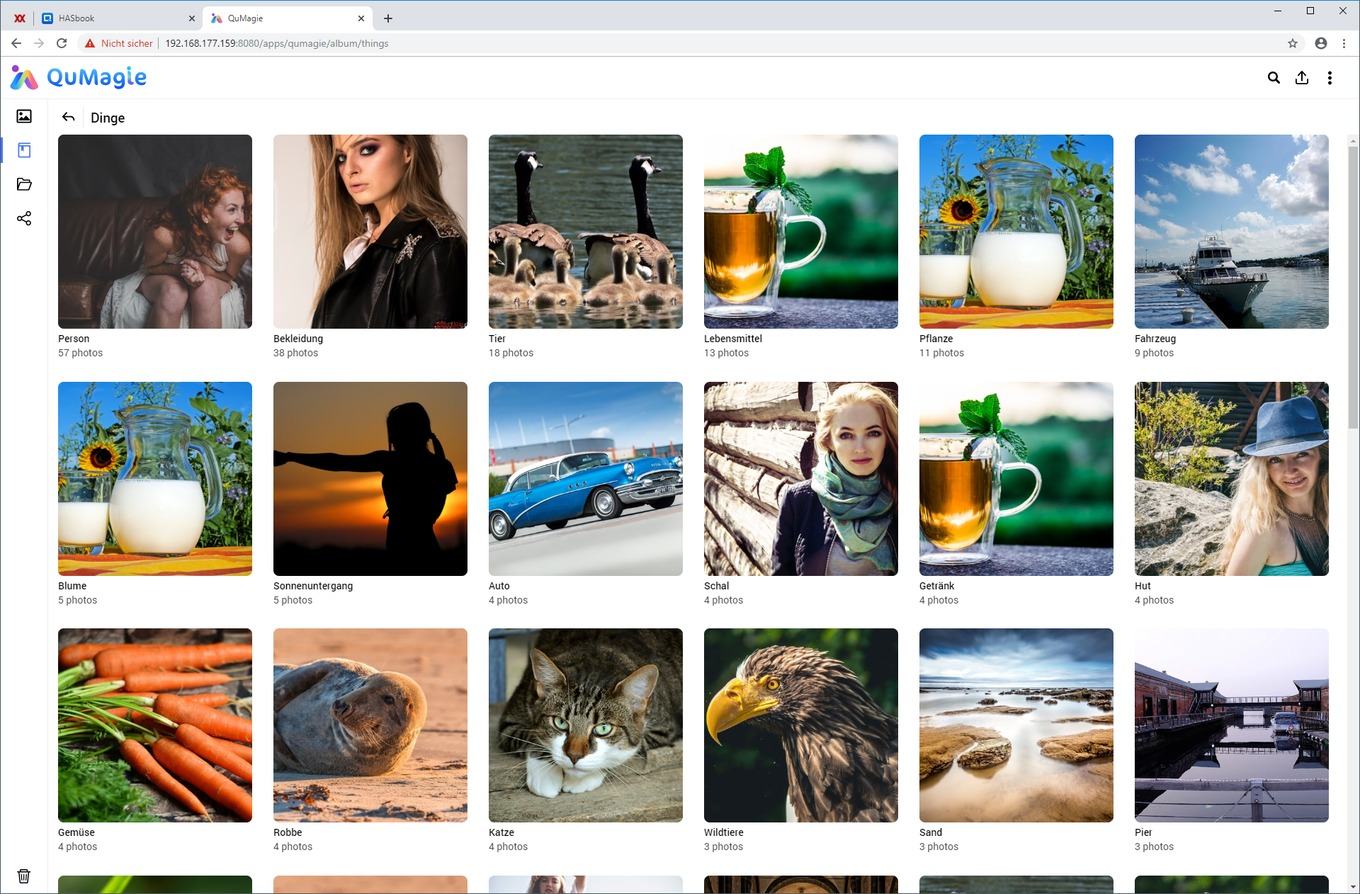This screenshot has height=894, width=1360.
Task: Open the Chrome three-dot menu
Action: (x=1343, y=43)
